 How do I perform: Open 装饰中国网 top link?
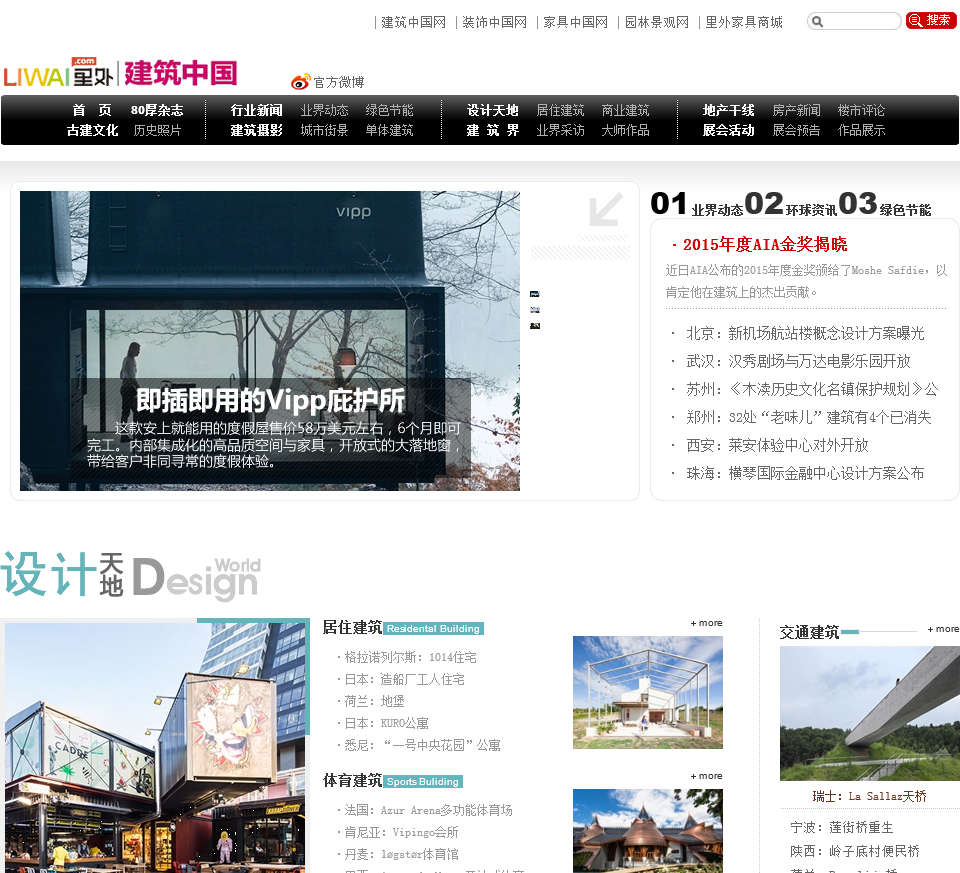[494, 23]
